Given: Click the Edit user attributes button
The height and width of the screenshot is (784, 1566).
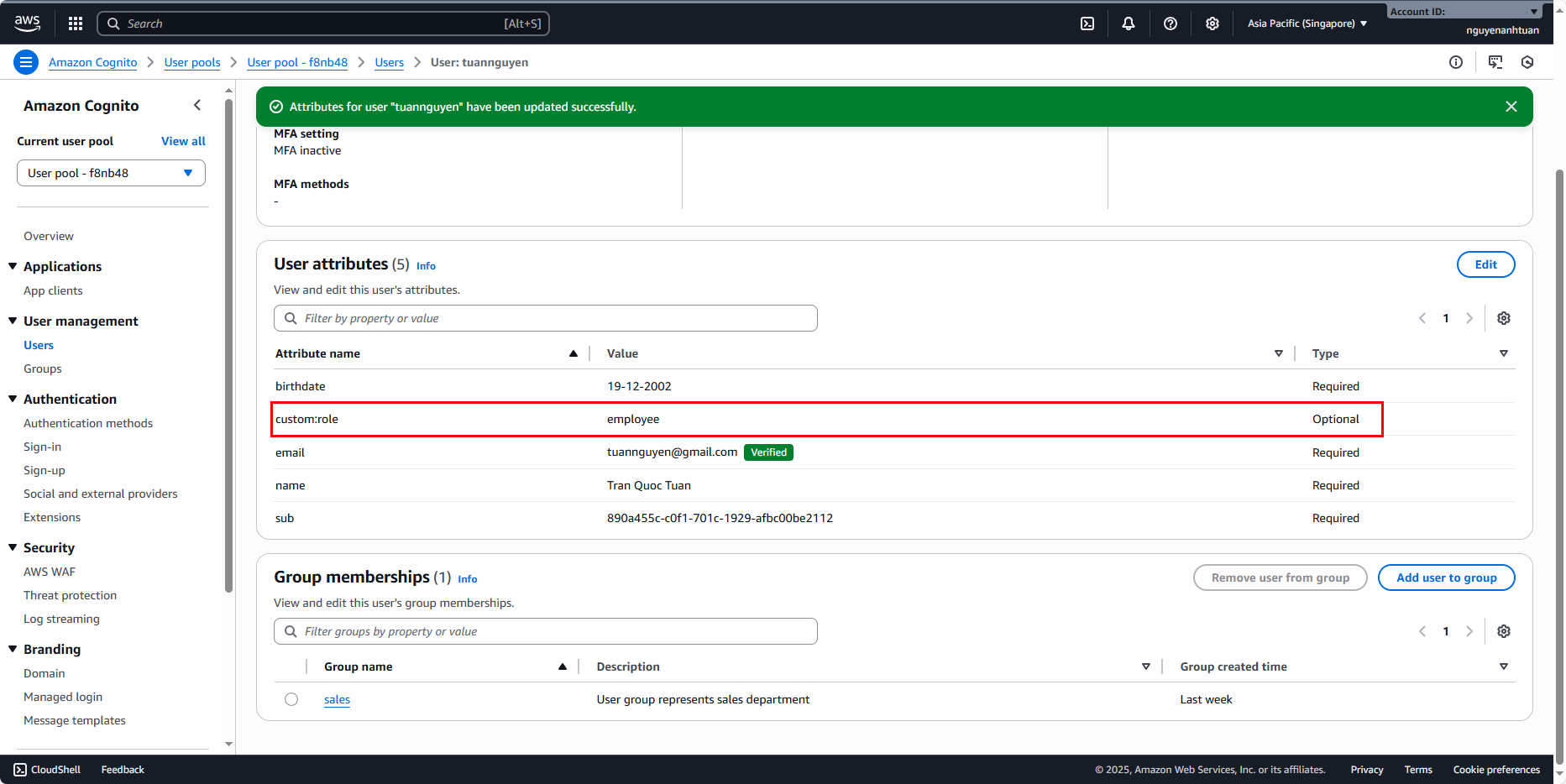Looking at the screenshot, I should [x=1485, y=264].
